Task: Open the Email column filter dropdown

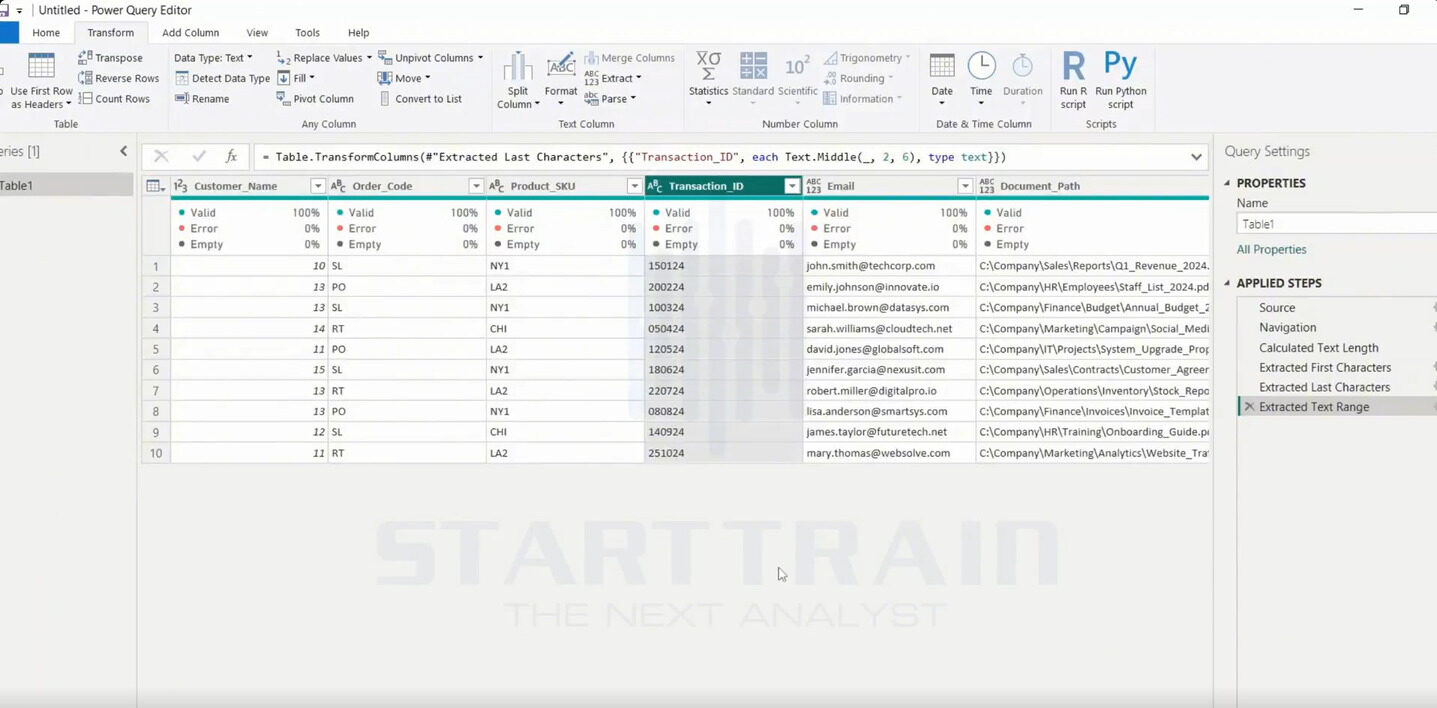Action: [965, 186]
